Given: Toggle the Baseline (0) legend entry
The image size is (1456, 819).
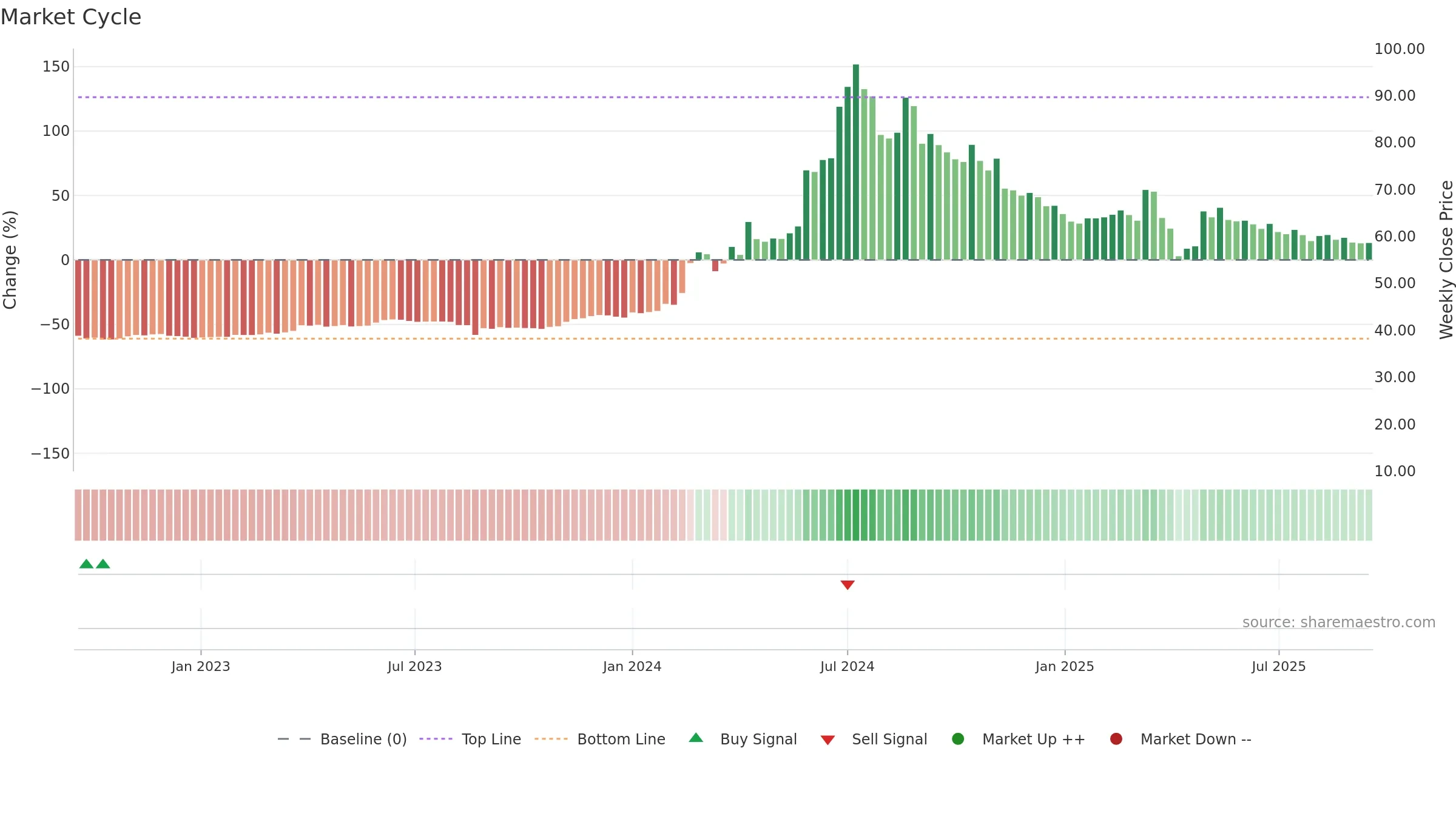Looking at the screenshot, I should [342, 739].
